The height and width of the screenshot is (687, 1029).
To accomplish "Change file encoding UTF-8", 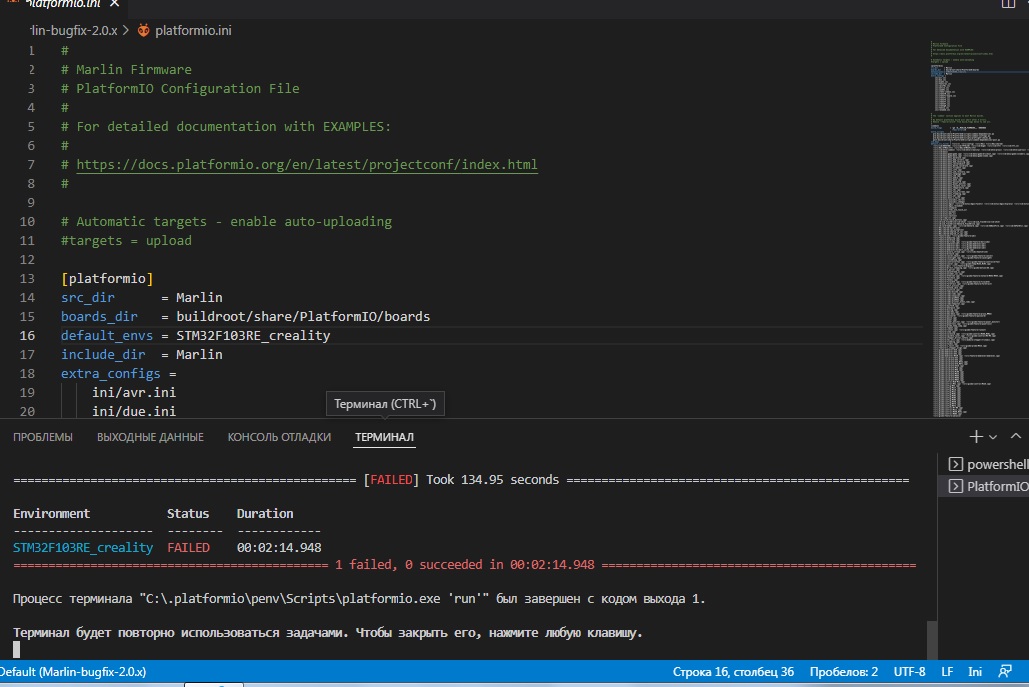I will tap(909, 671).
